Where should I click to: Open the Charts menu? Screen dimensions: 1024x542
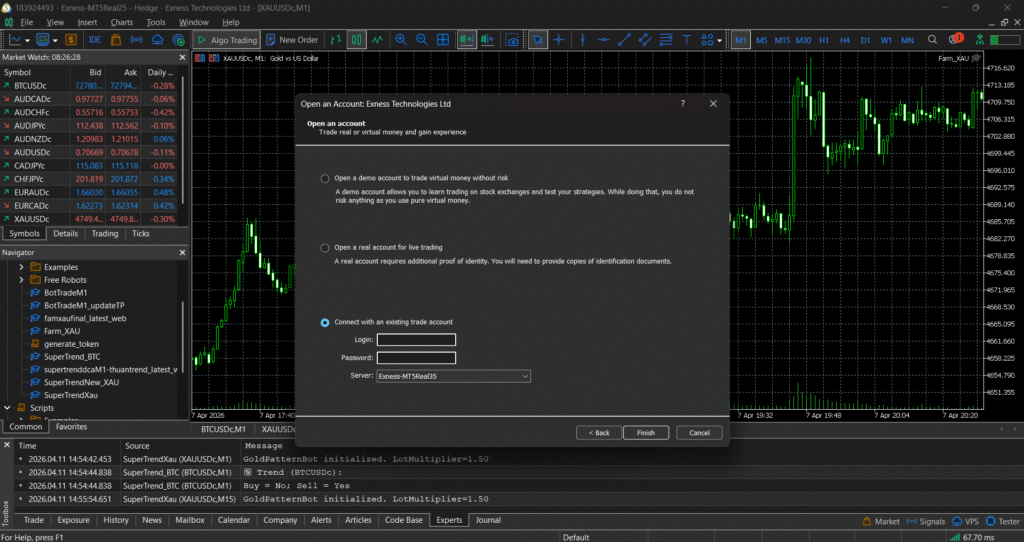click(x=121, y=21)
